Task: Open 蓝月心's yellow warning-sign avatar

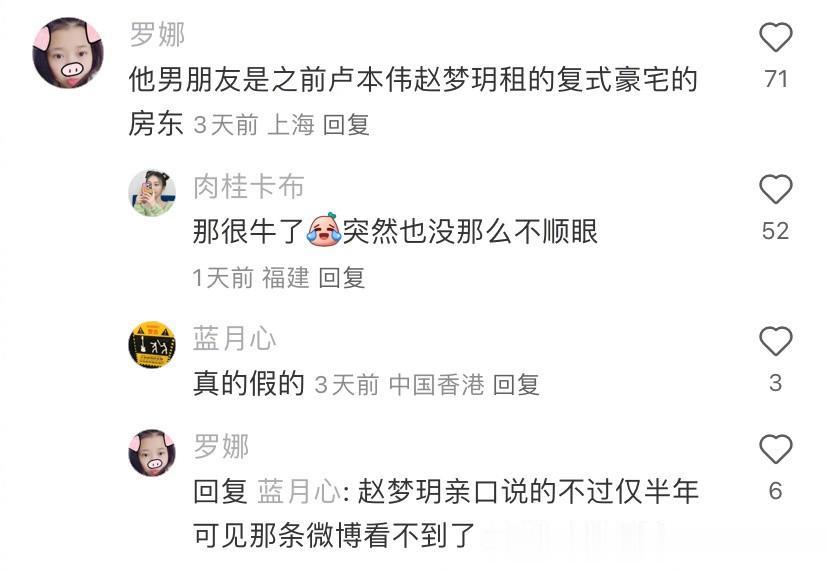Action: (x=152, y=344)
